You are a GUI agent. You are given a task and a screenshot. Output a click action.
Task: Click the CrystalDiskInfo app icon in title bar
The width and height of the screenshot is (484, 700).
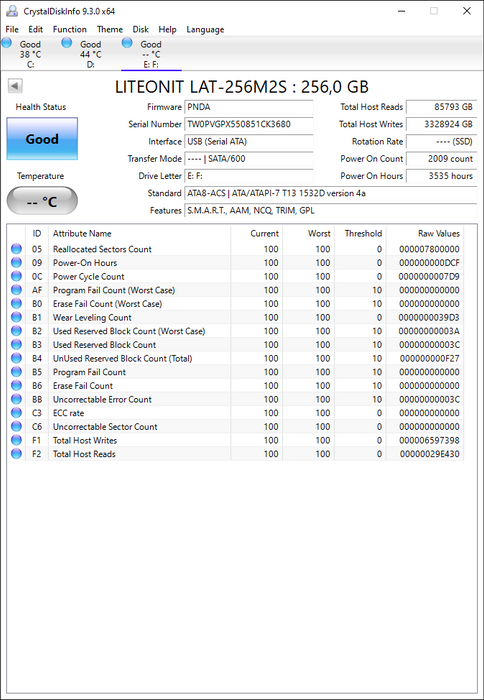(12, 11)
